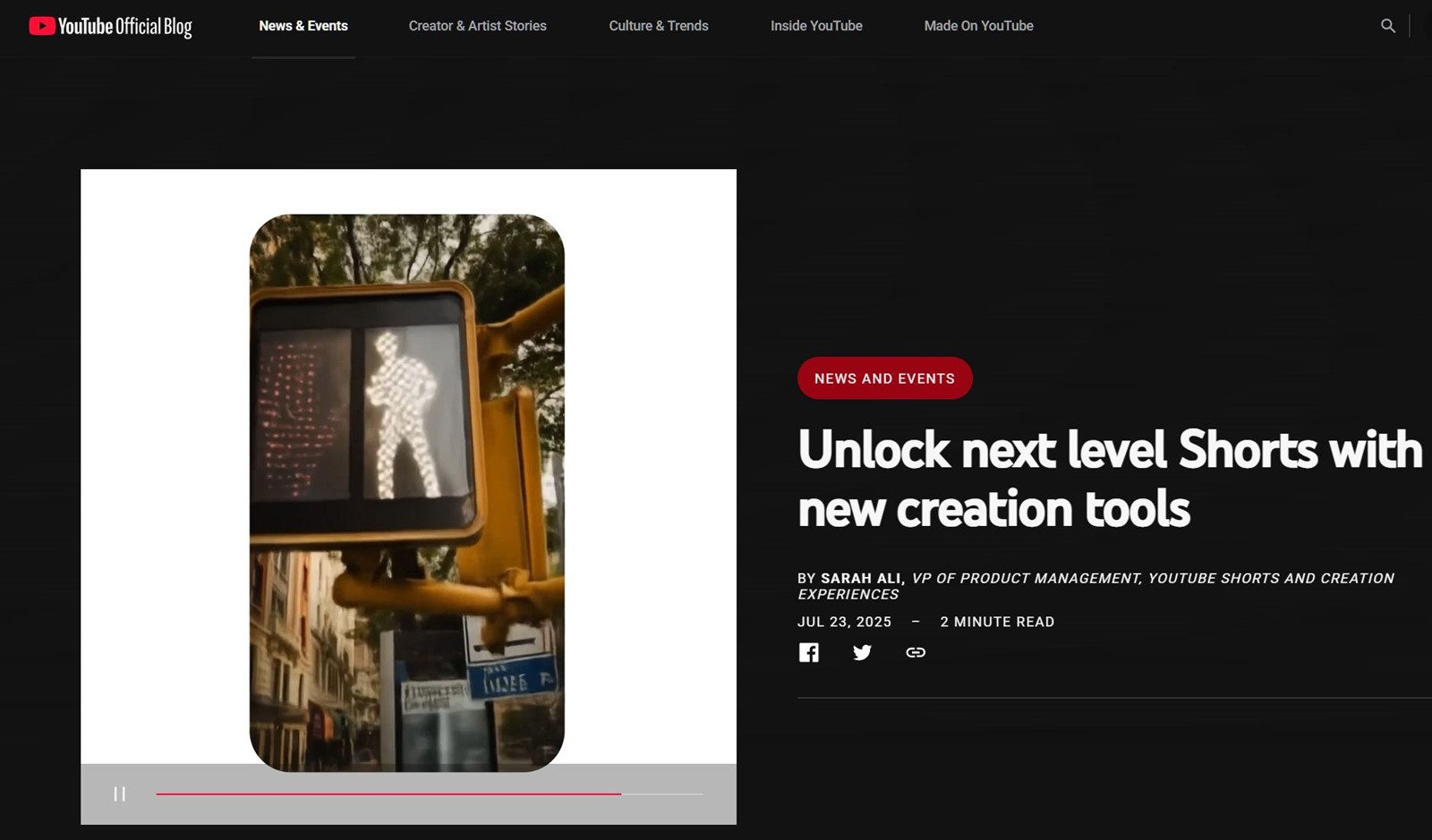Image resolution: width=1432 pixels, height=840 pixels.
Task: Open Made On YouTube section
Action: coord(978,26)
